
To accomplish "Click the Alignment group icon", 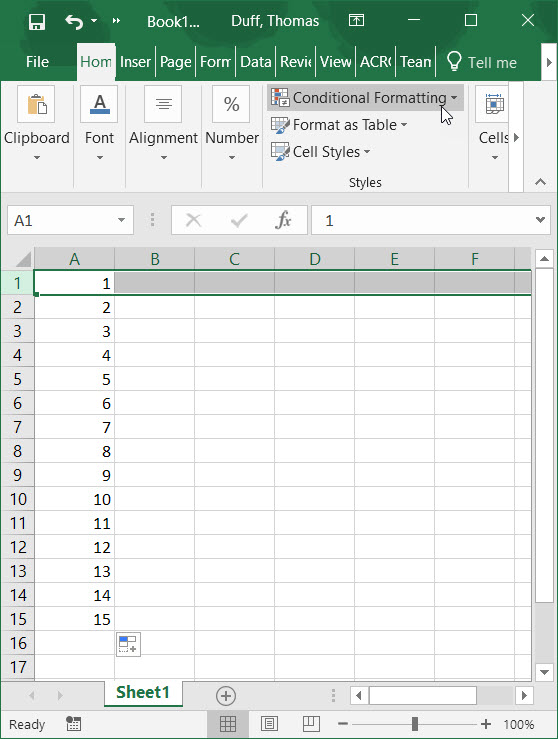I will pyautogui.click(x=163, y=104).
